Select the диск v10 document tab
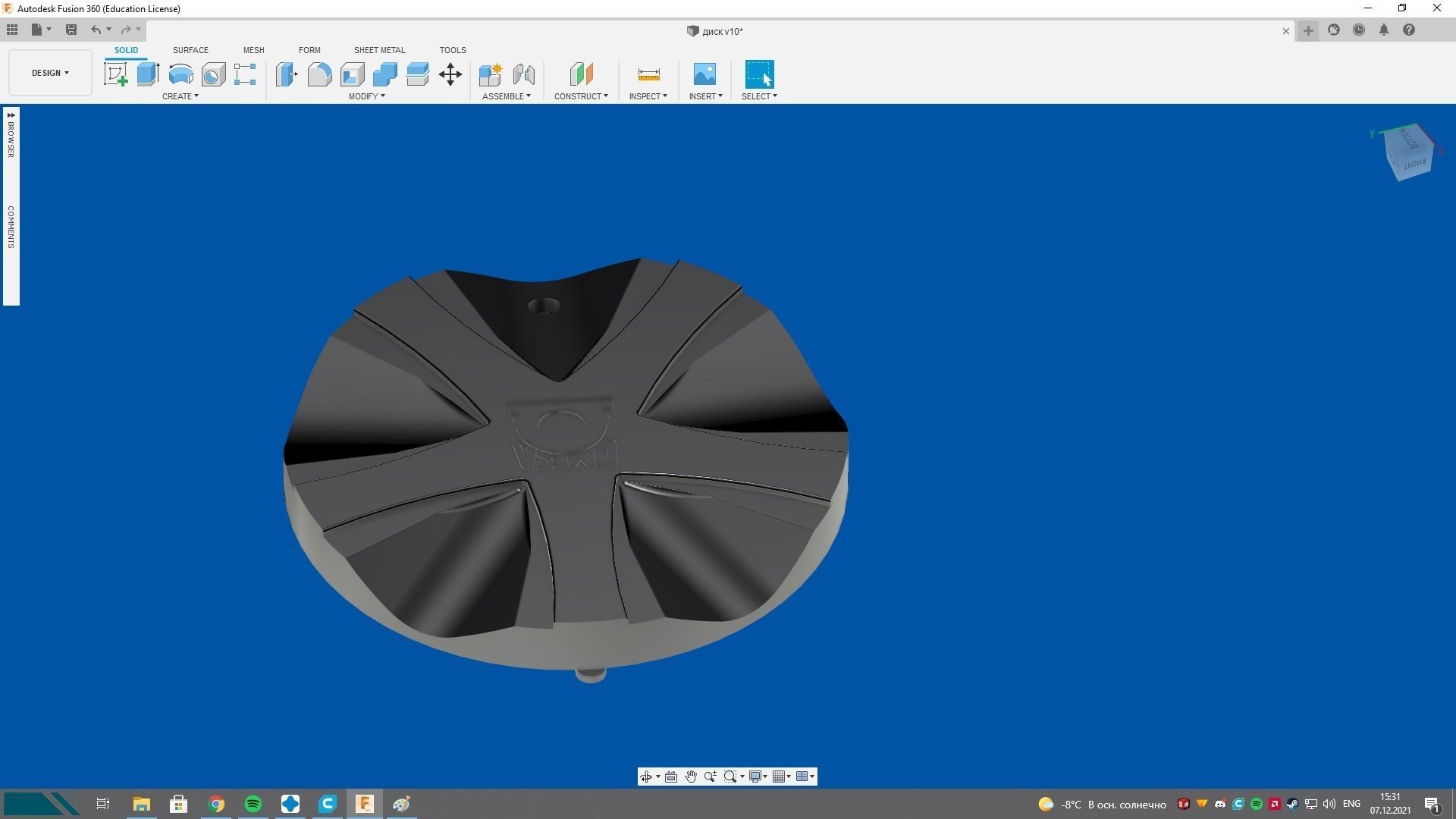This screenshot has height=819, width=1456. point(714,31)
